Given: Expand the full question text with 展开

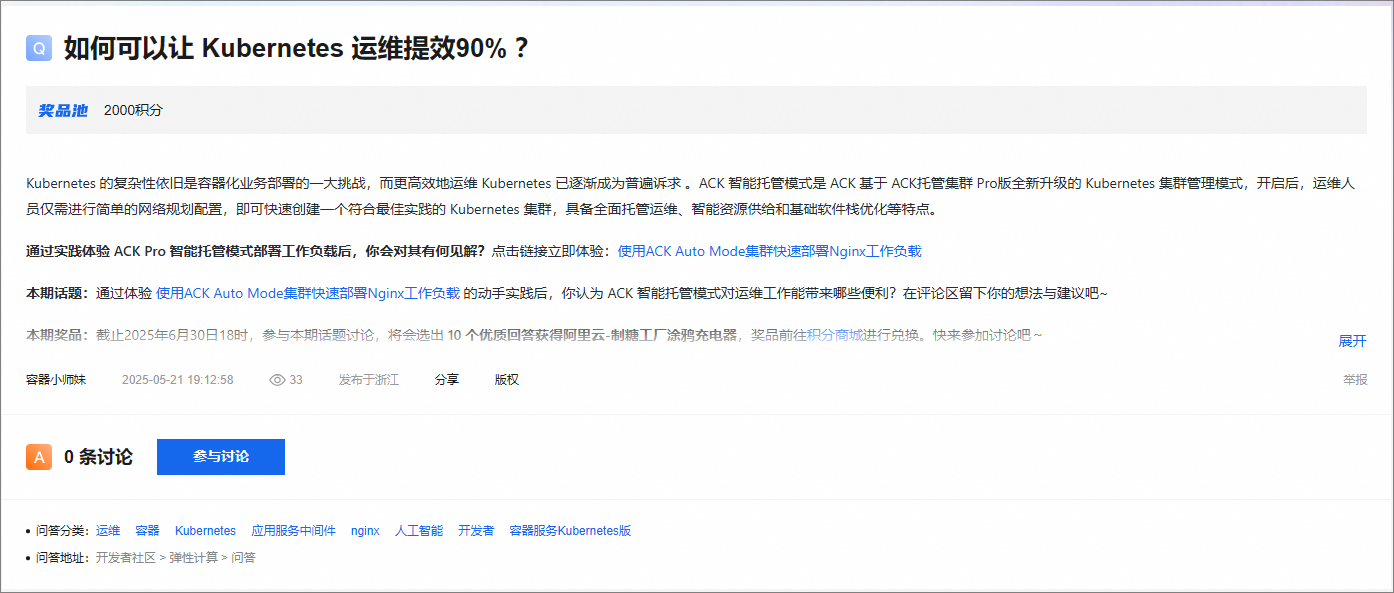Looking at the screenshot, I should [x=1352, y=341].
